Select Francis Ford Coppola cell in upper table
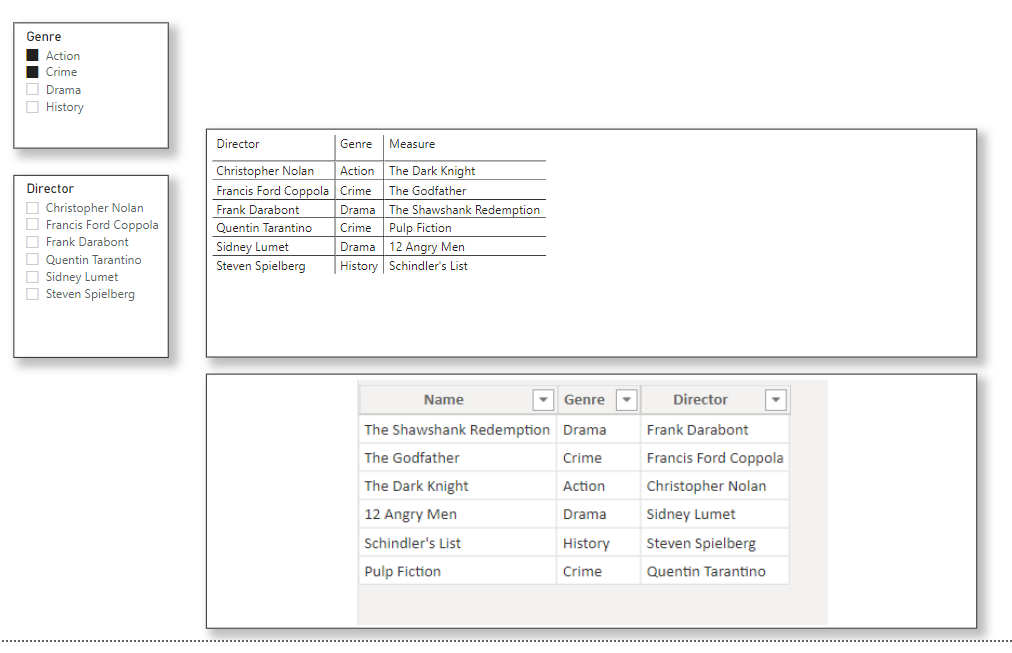 [x=272, y=191]
